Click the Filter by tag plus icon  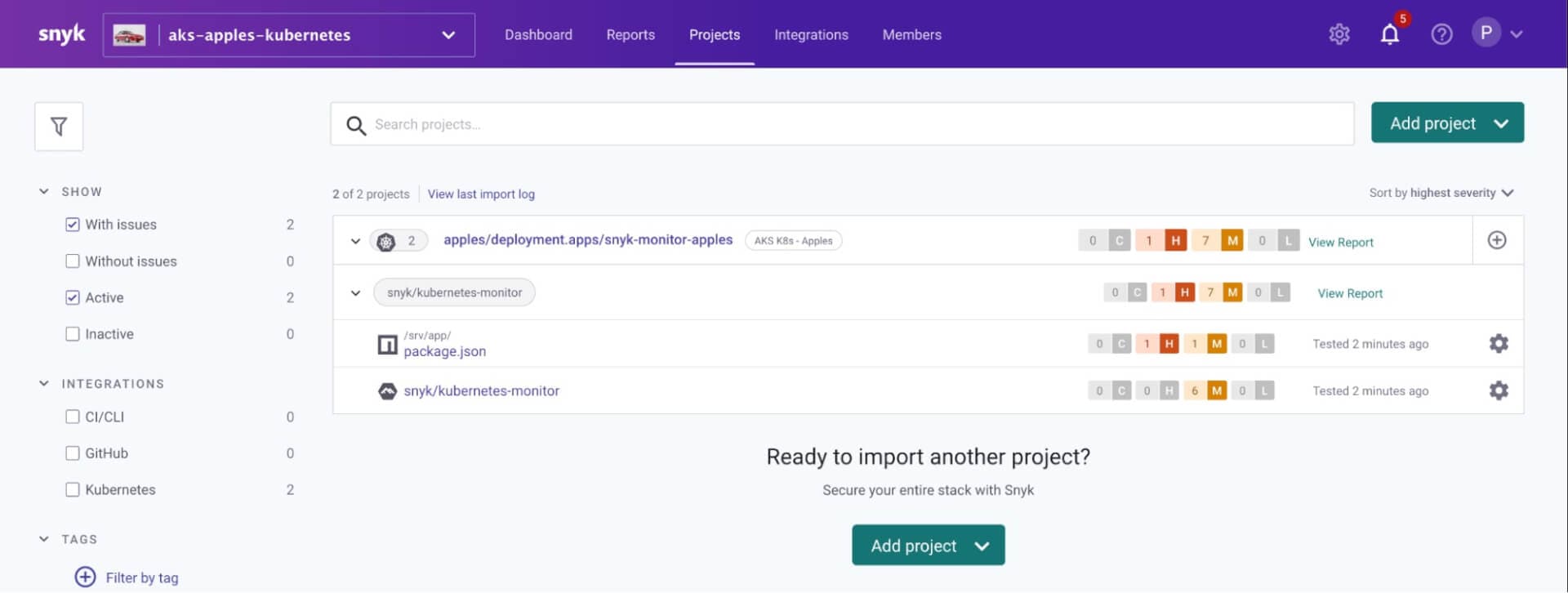click(x=85, y=577)
